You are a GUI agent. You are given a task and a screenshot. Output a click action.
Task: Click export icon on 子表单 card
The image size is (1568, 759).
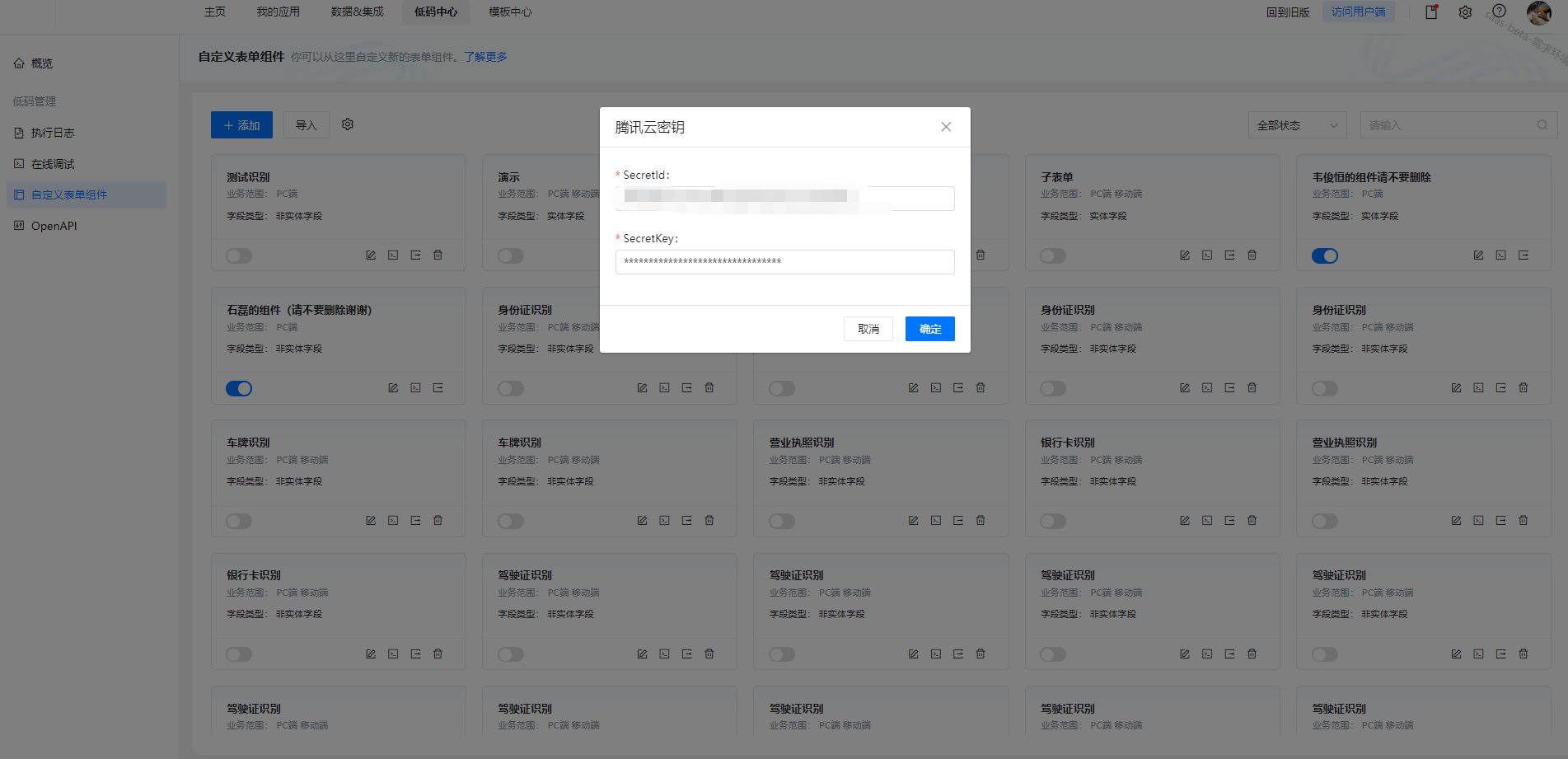click(1229, 255)
